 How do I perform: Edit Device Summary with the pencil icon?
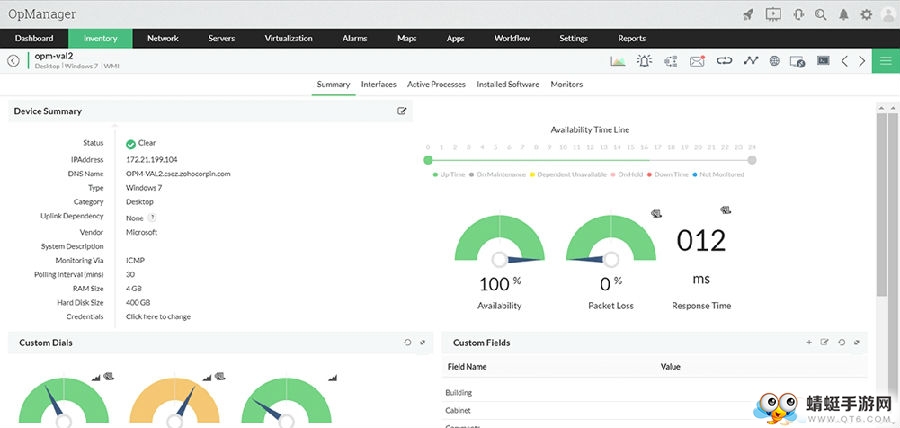point(402,111)
